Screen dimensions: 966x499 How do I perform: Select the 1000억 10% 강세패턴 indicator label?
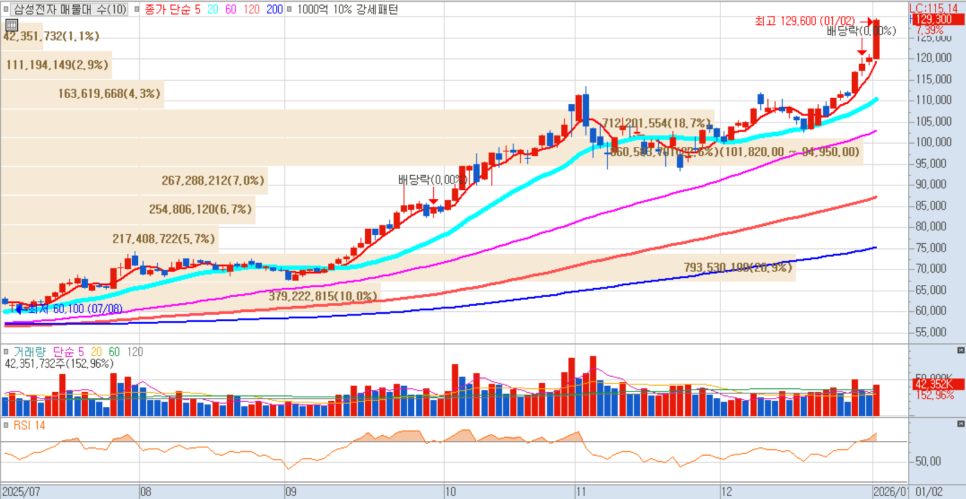click(x=347, y=10)
